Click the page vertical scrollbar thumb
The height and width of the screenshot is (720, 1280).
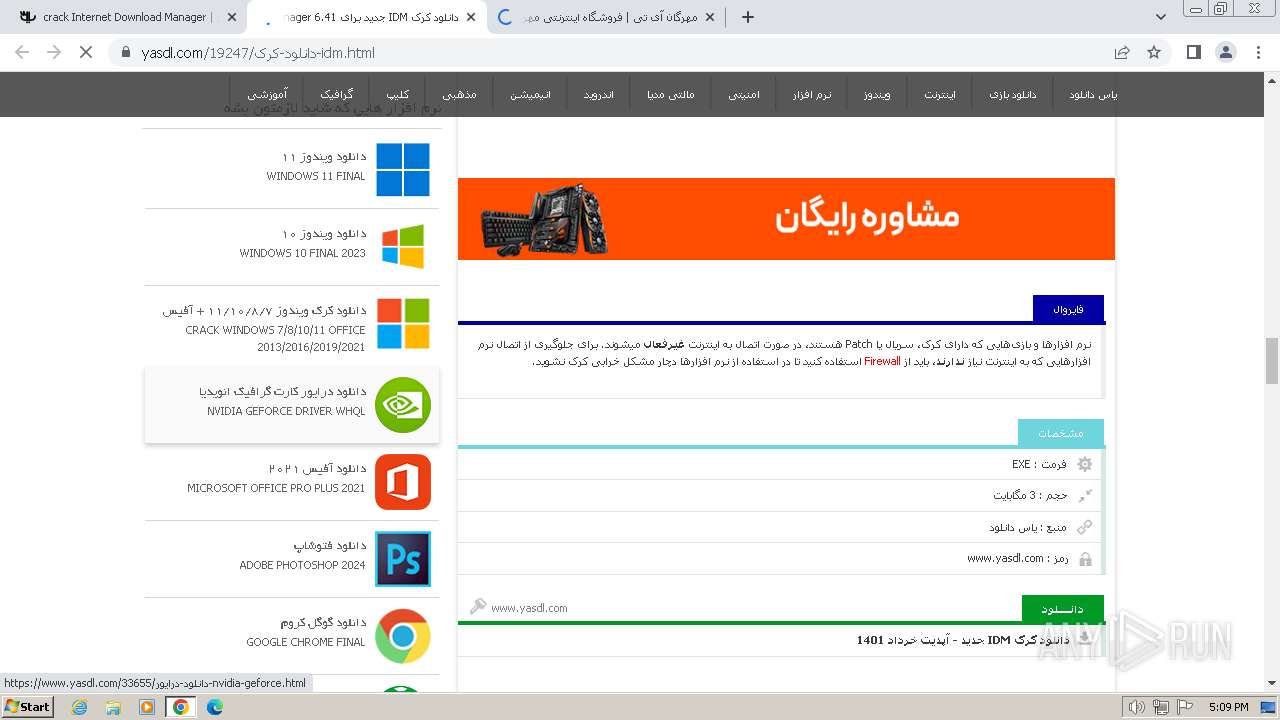tap(1271, 361)
